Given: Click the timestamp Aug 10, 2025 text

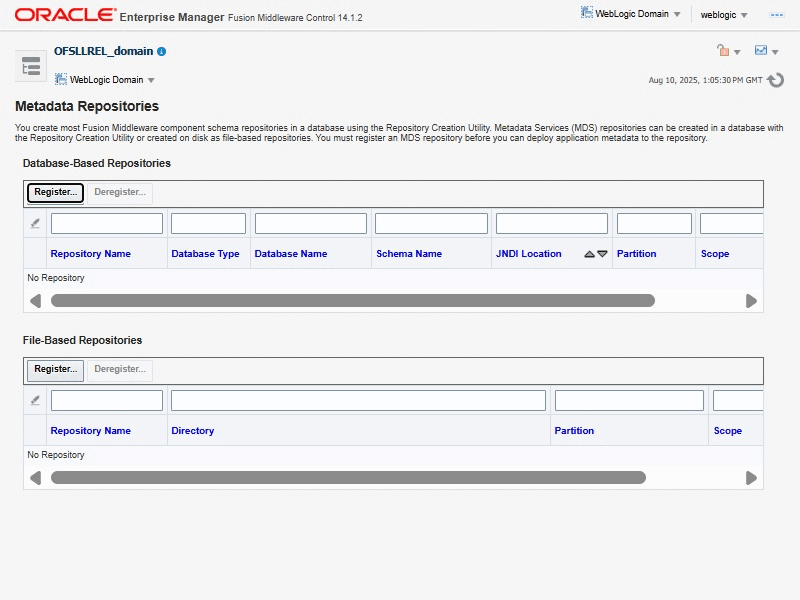Looking at the screenshot, I should 705,80.
